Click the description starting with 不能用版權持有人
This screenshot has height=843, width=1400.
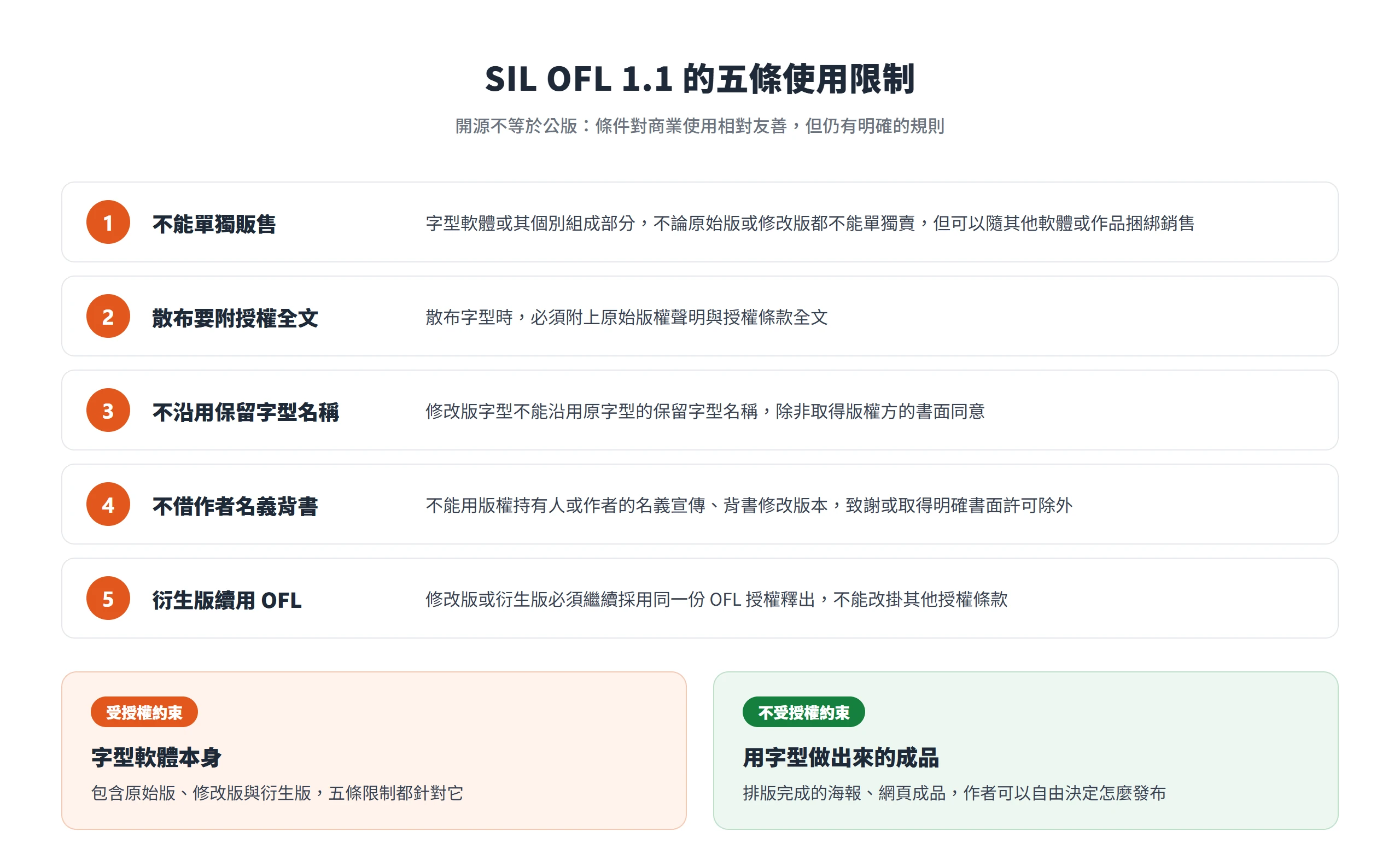(x=749, y=505)
